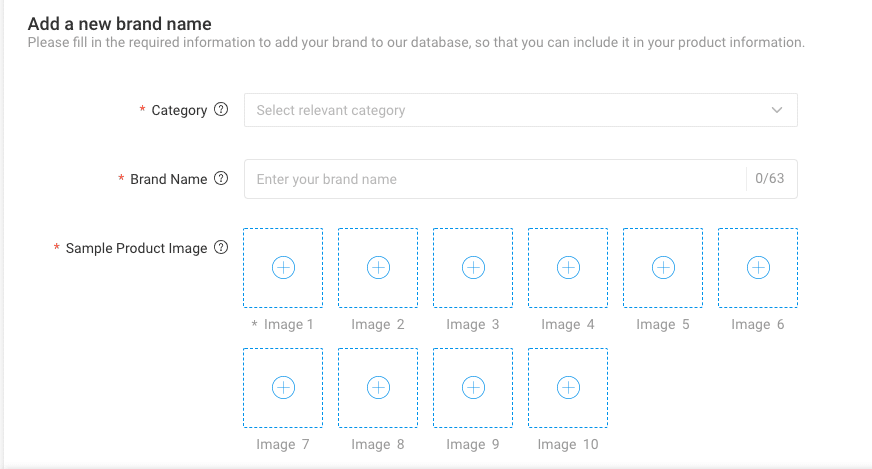
Task: Click the plus icon for Image 10
Action: (x=568, y=387)
